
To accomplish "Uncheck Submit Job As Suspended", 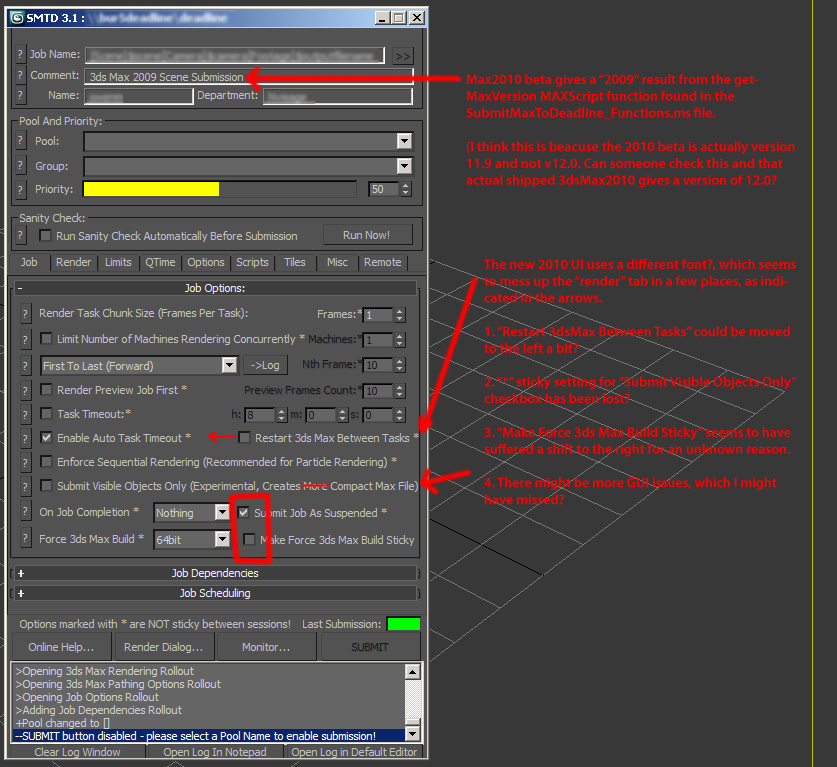I will click(x=243, y=512).
